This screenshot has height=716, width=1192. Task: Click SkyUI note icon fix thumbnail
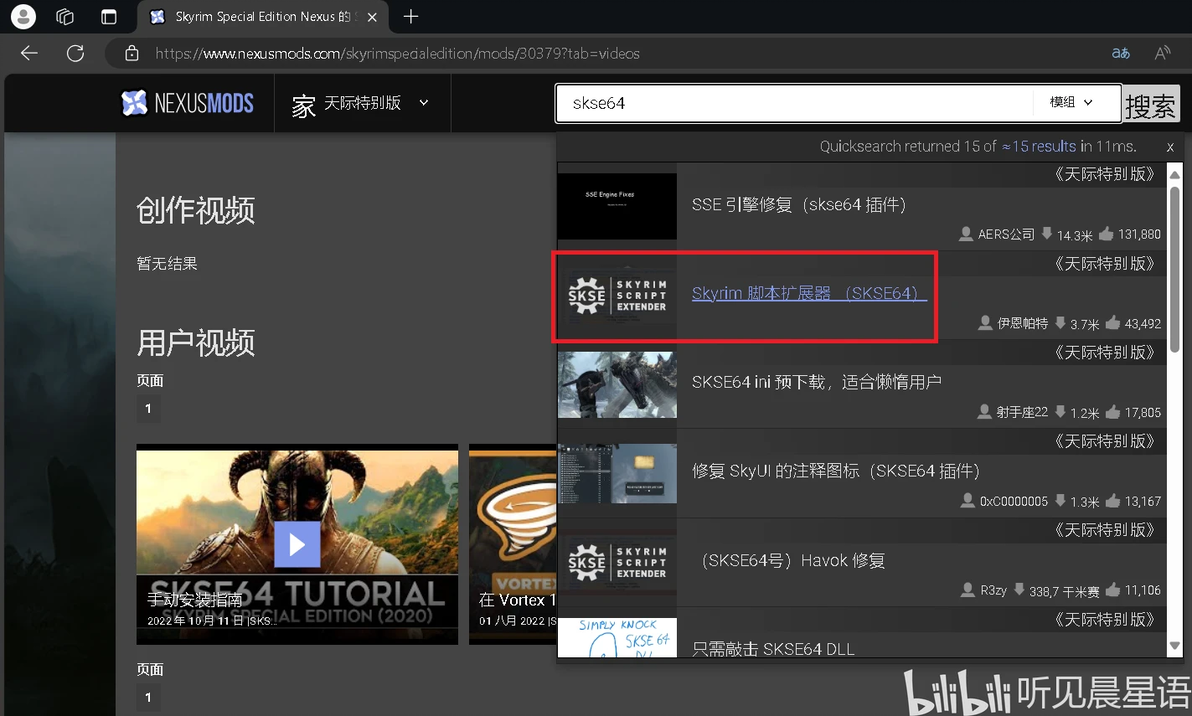click(617, 474)
